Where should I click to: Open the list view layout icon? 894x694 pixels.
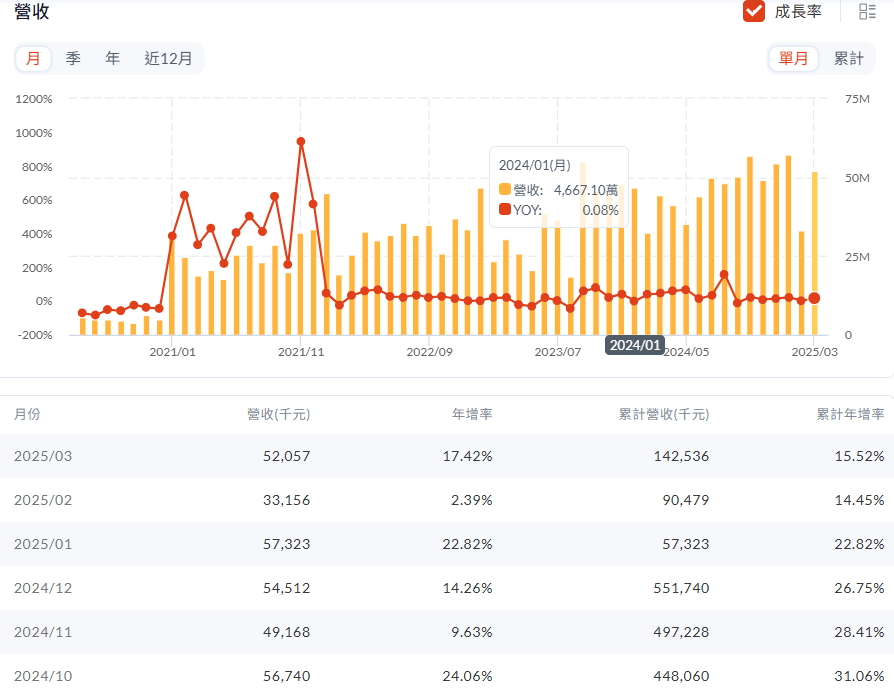click(867, 11)
